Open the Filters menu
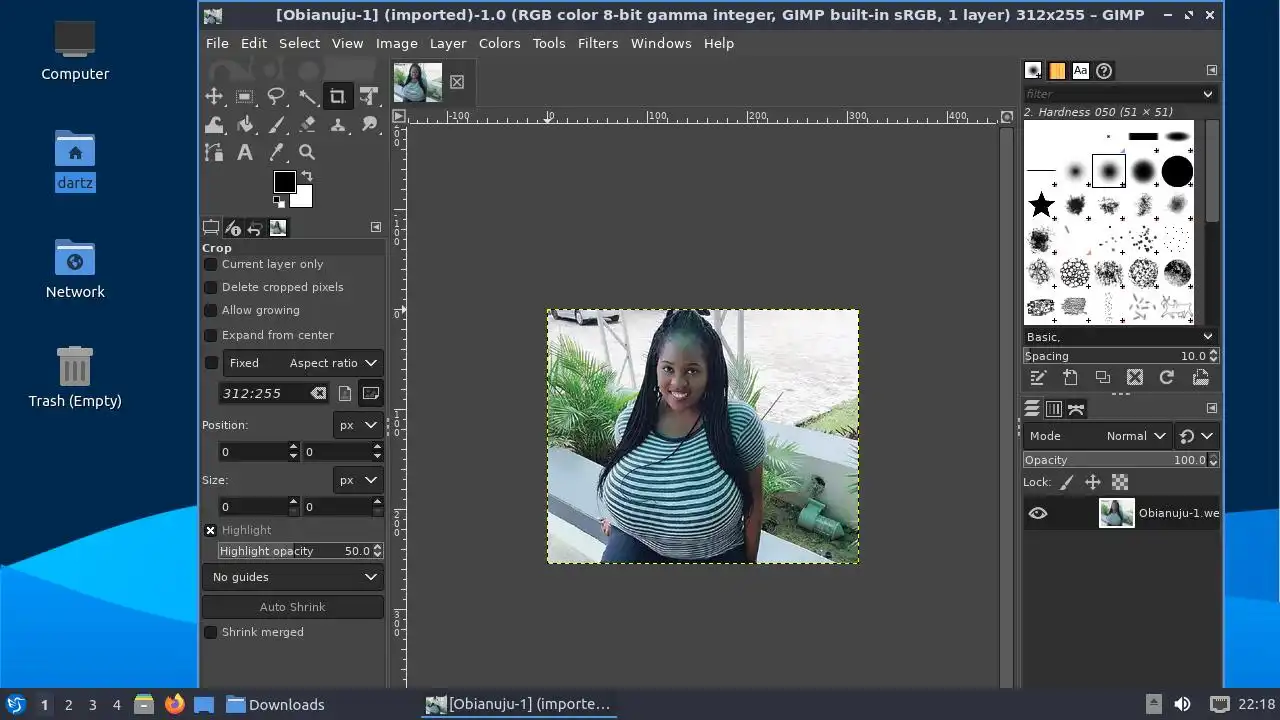Image resolution: width=1280 pixels, height=720 pixels. pos(598,43)
